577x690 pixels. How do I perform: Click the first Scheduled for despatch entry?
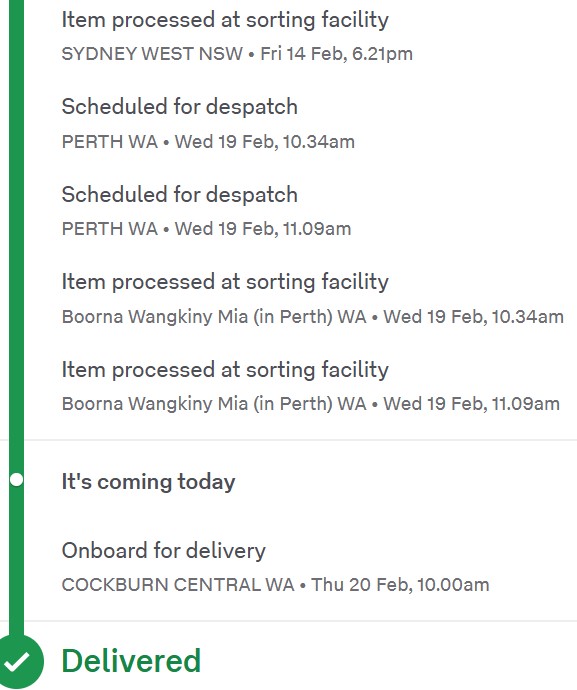point(180,107)
